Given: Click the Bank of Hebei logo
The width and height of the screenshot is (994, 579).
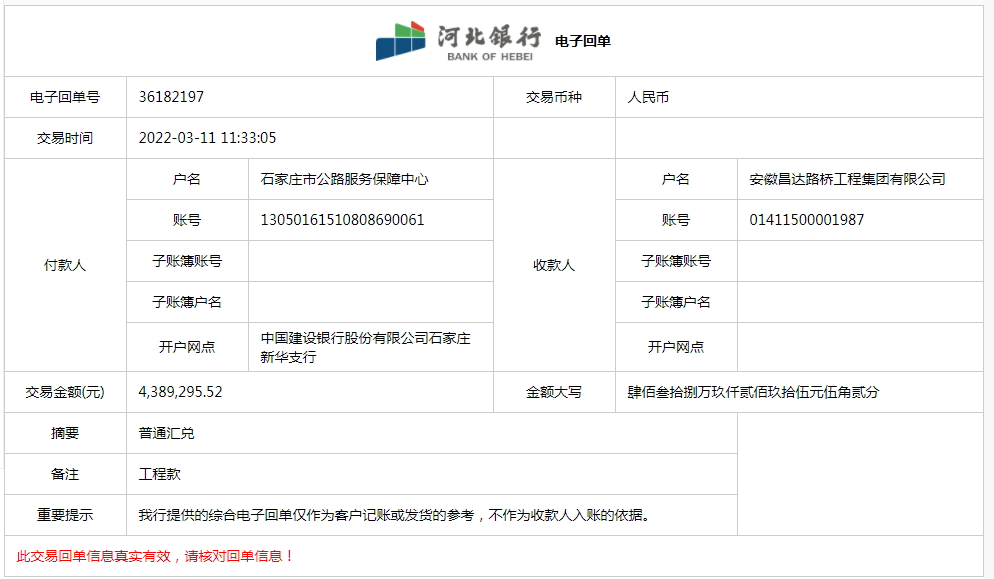Looking at the screenshot, I should tap(456, 41).
